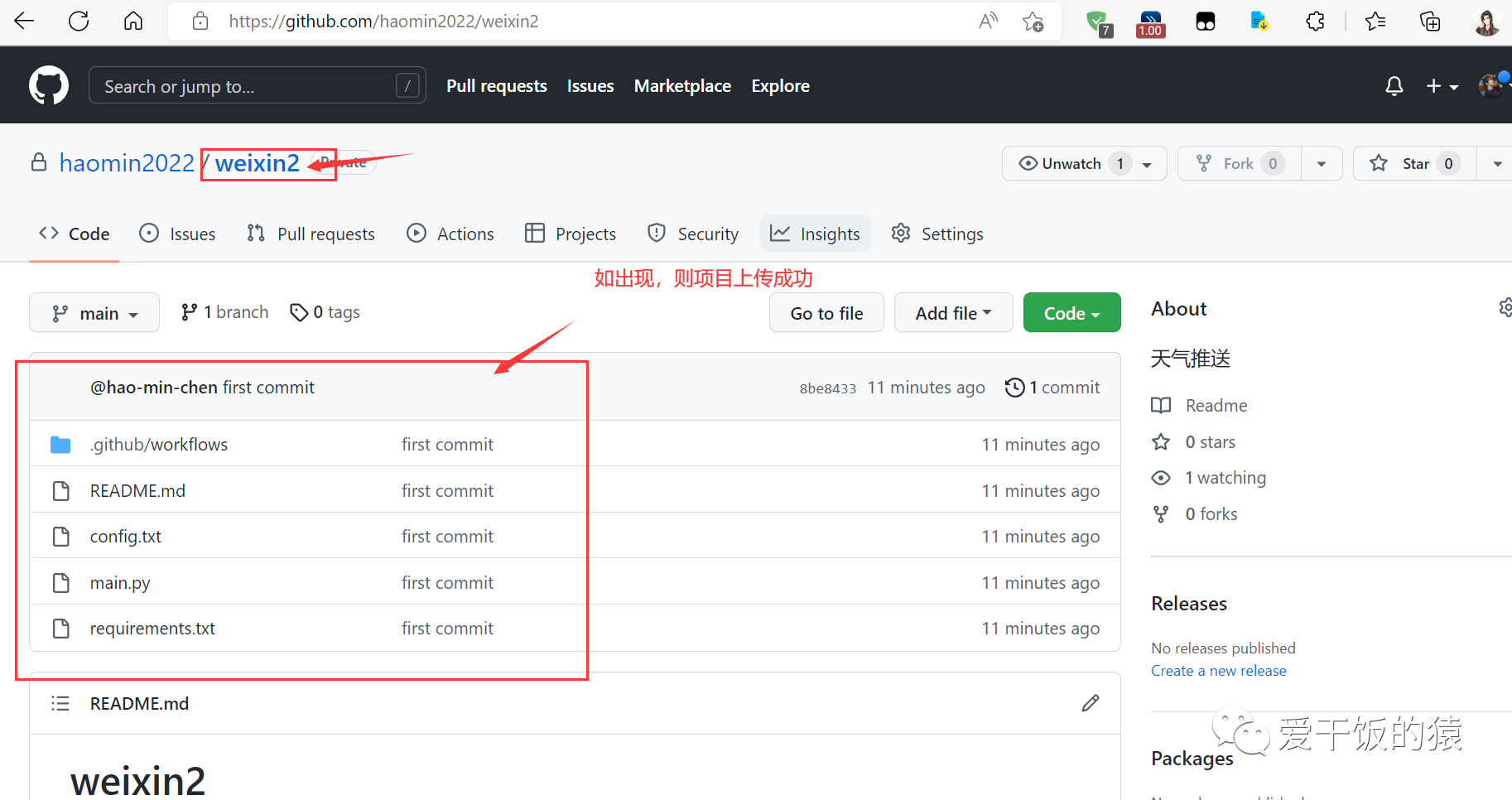Image resolution: width=1512 pixels, height=800 pixels.
Task: Click the Fork button
Action: pyautogui.click(x=1240, y=163)
